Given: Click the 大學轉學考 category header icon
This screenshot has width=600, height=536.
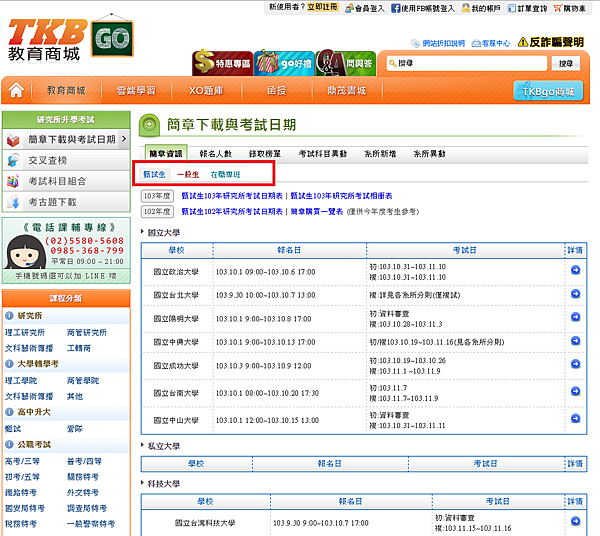Looking at the screenshot, I should pos(10,364).
